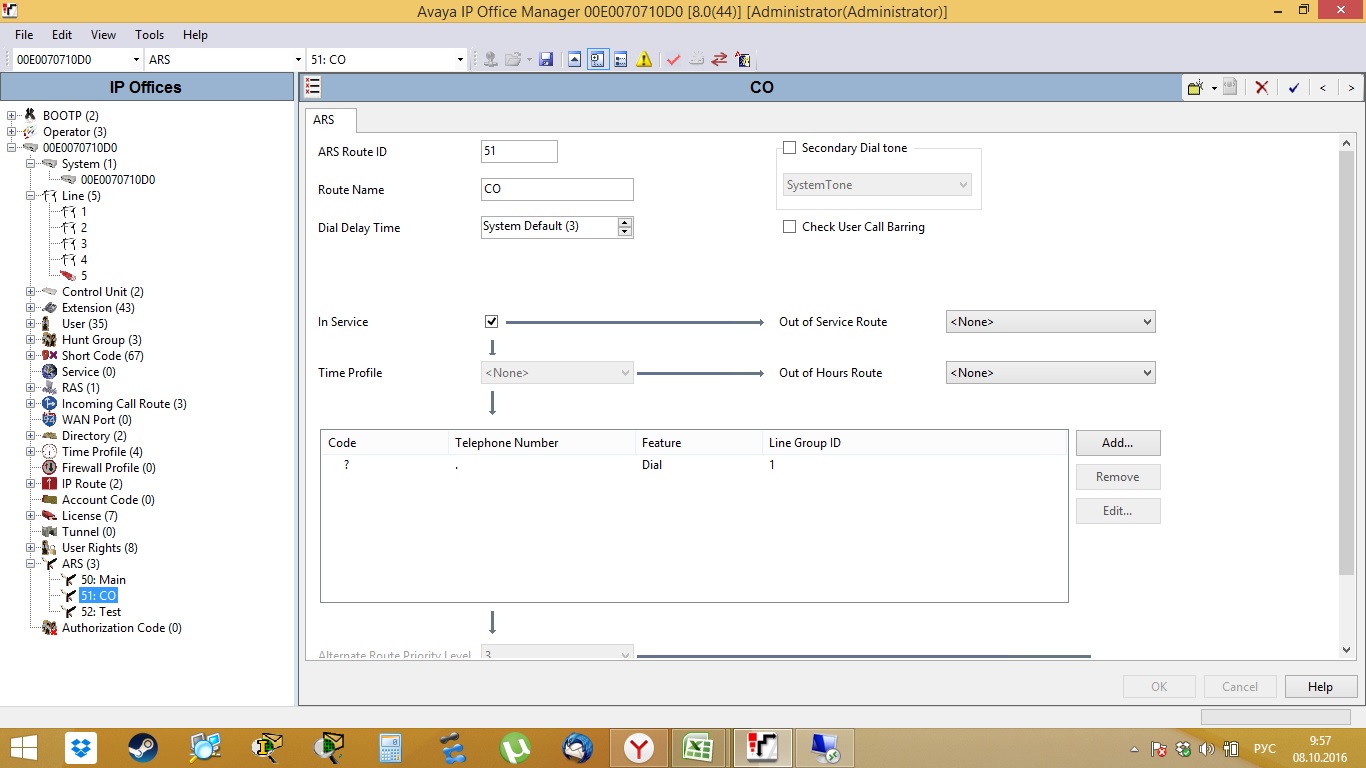Image resolution: width=1366 pixels, height=768 pixels.
Task: Collapse the Line (5) tree node
Action: (31, 196)
